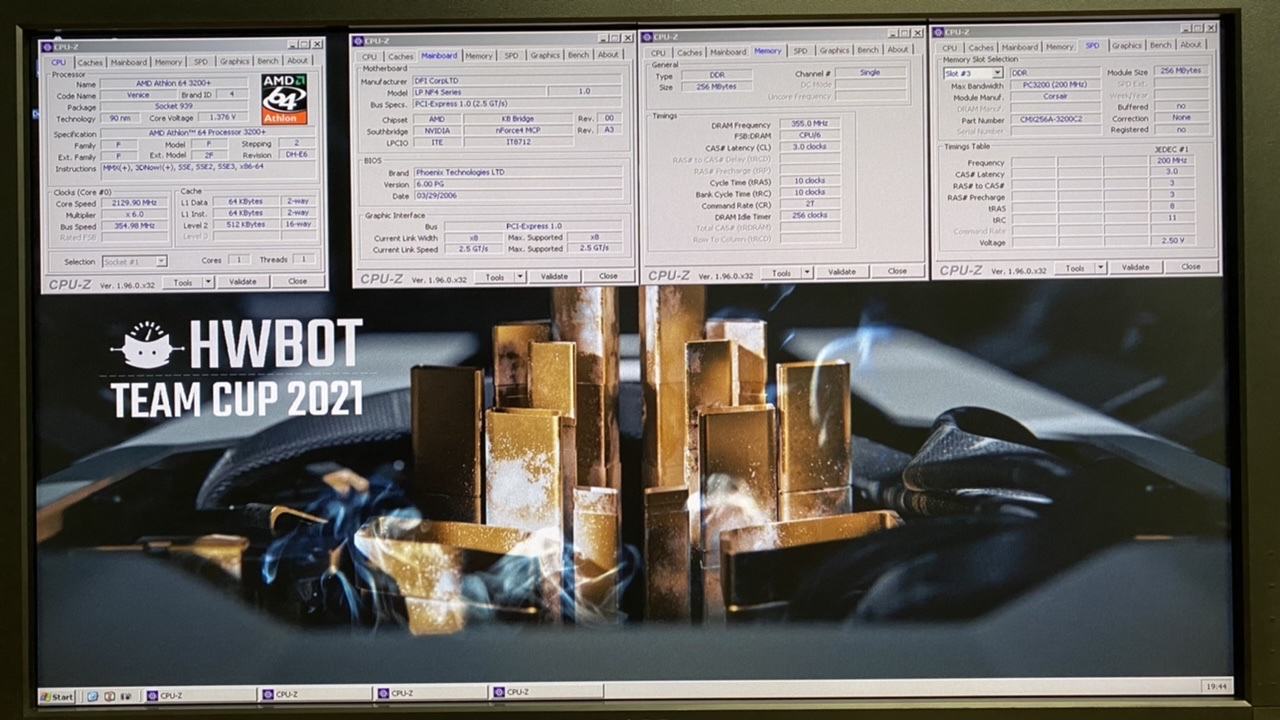This screenshot has height=720, width=1280.
Task: Click the Package field Socket 939
Action: pyautogui.click(x=172, y=107)
